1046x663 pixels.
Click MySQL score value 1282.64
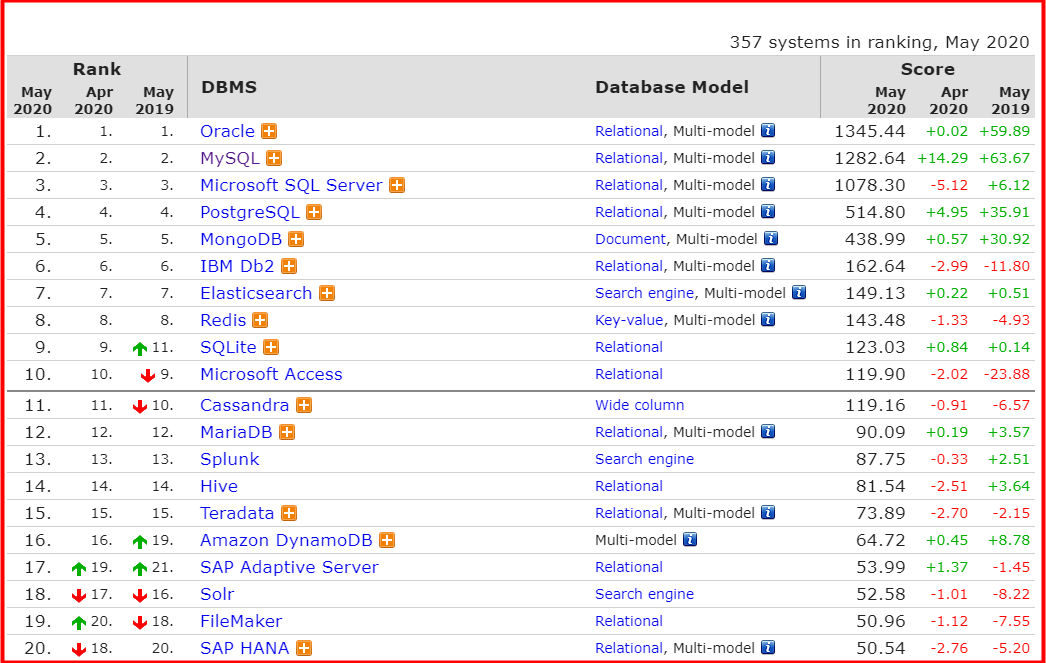coord(870,159)
